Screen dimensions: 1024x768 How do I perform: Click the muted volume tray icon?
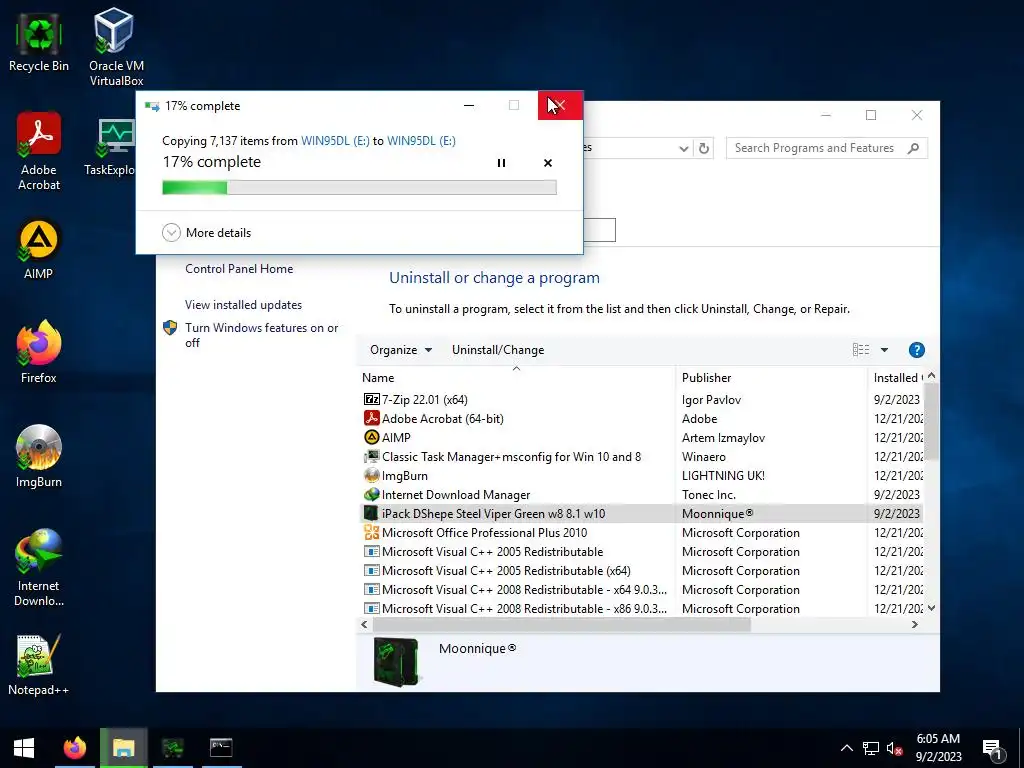point(895,748)
